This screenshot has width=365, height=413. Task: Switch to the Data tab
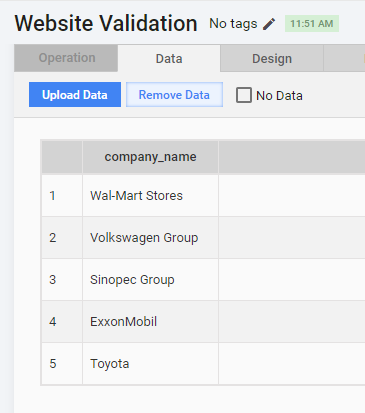[169, 59]
